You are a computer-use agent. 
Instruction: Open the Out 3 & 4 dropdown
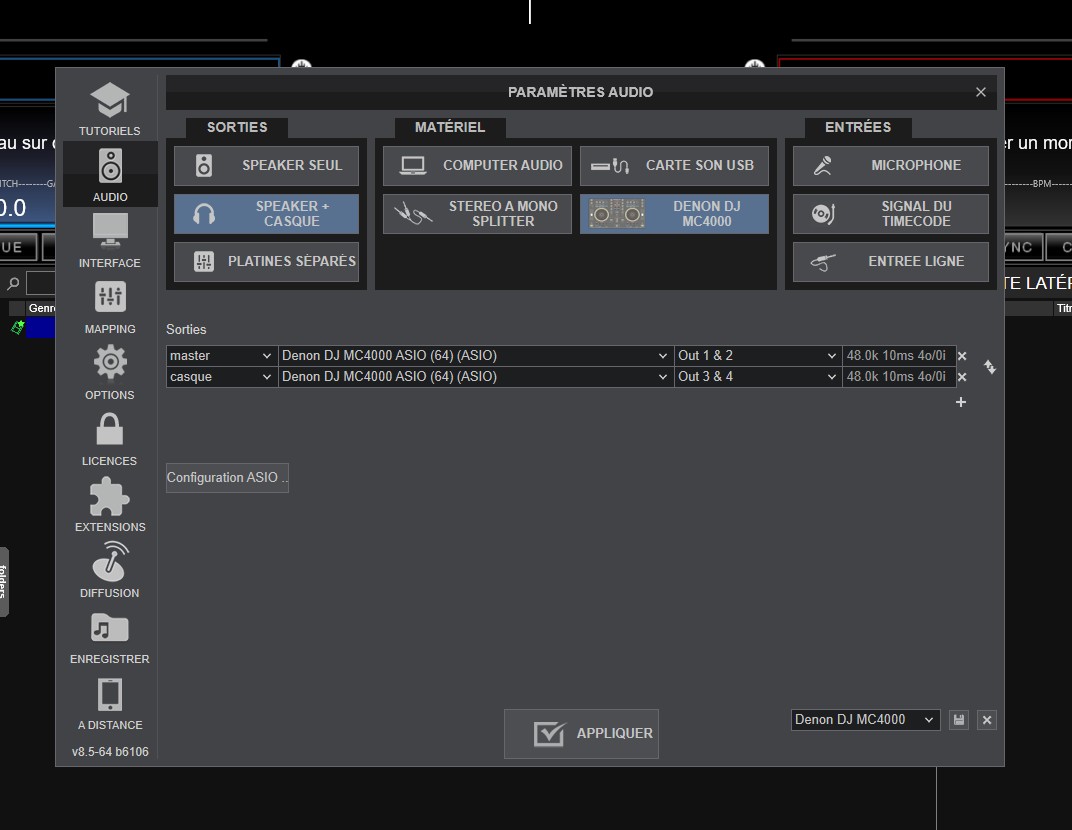point(758,377)
